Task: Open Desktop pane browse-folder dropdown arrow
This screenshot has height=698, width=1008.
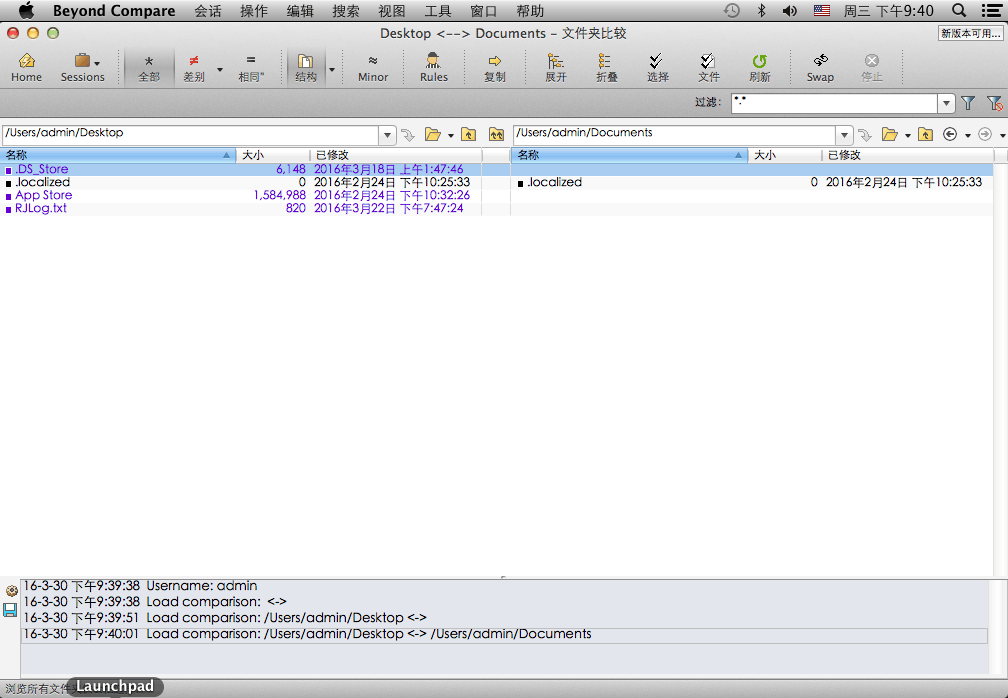Action: point(451,136)
